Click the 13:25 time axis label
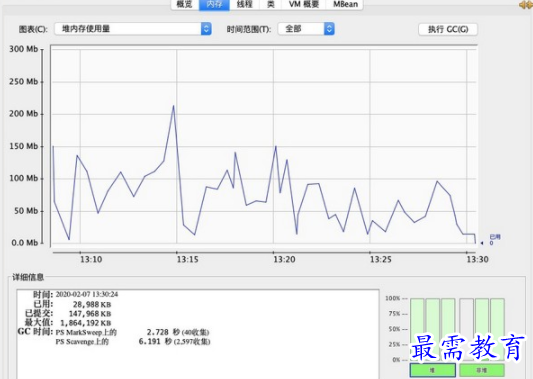The width and height of the screenshot is (533, 379). tap(381, 260)
